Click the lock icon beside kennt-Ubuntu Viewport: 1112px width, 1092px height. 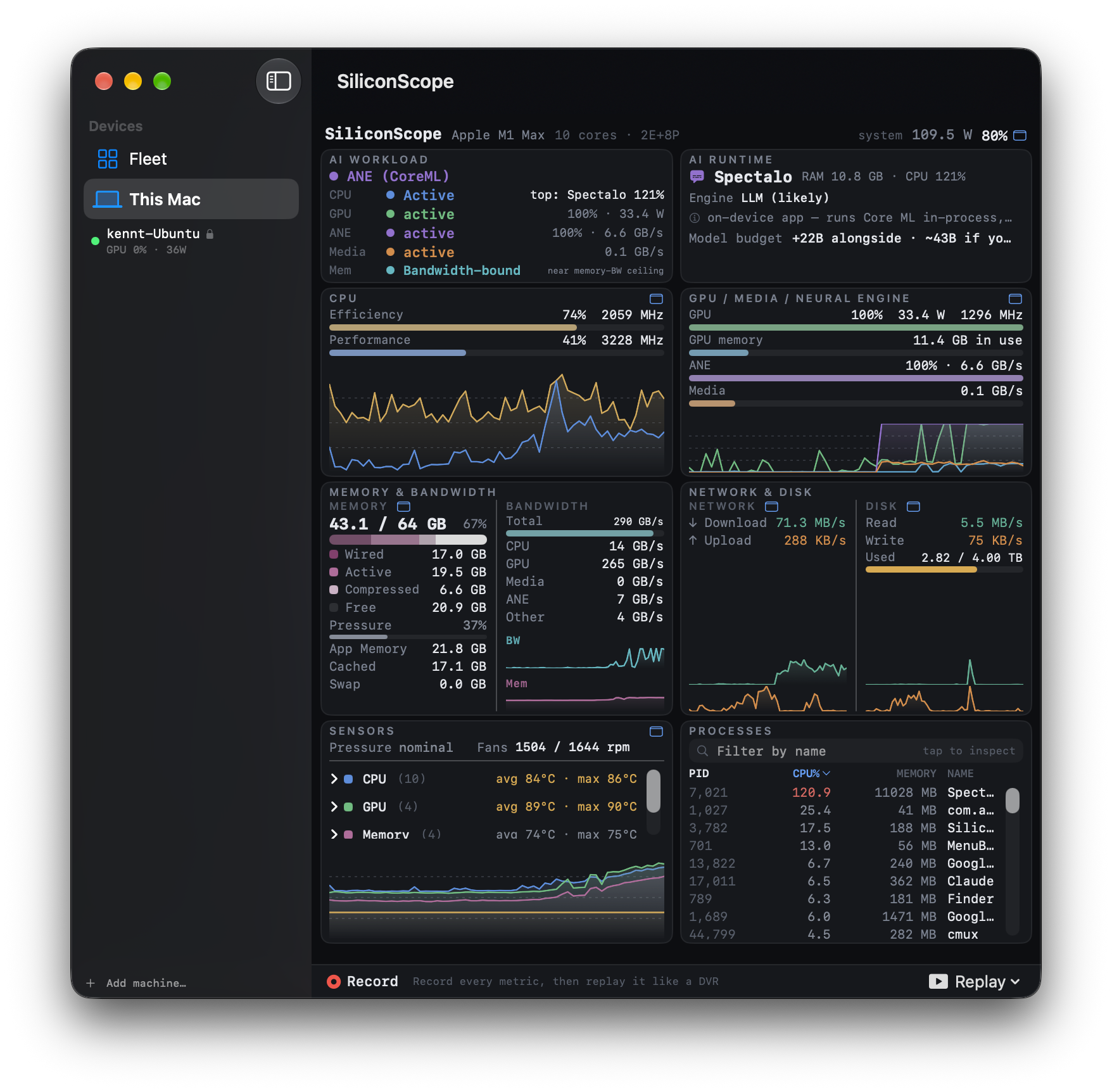[x=210, y=234]
